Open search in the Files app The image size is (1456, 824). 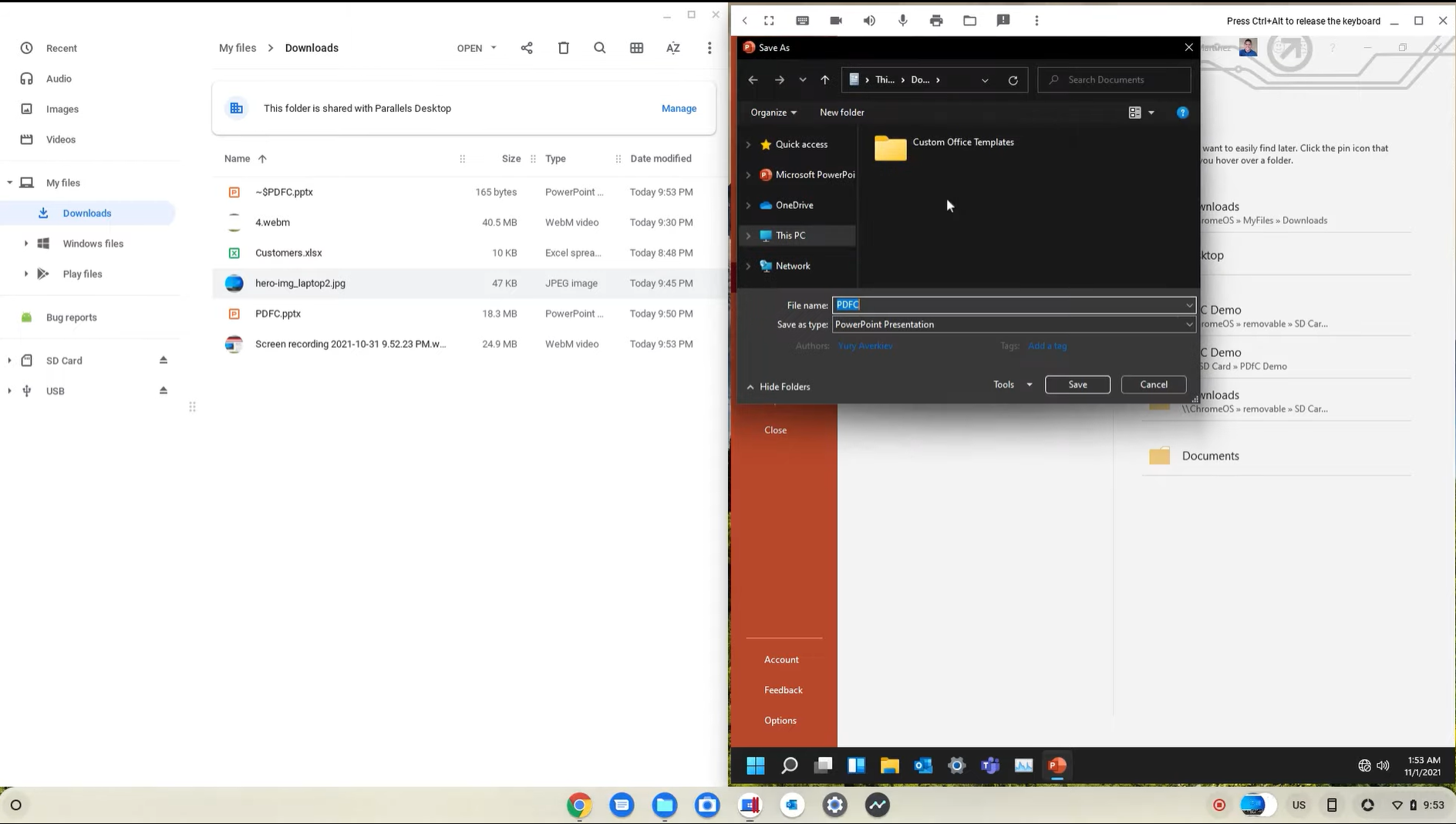coord(600,48)
